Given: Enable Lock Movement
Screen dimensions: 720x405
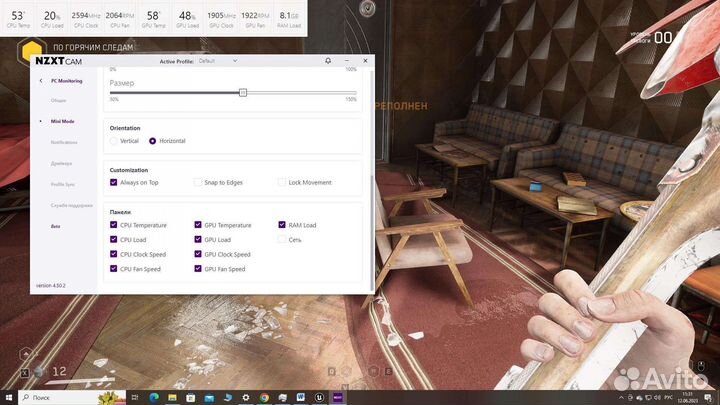Looking at the screenshot, I should pyautogui.click(x=282, y=182).
